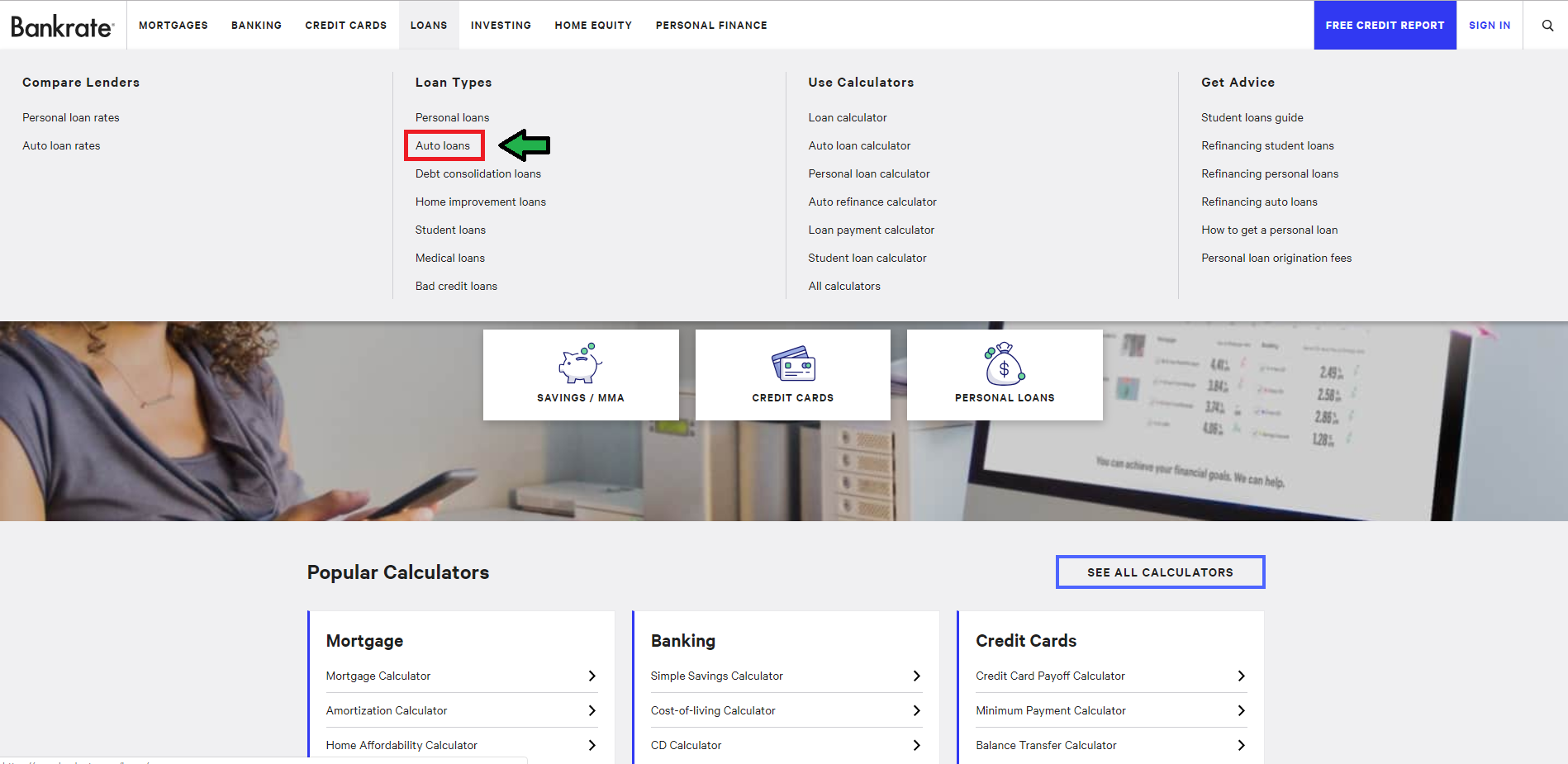Open Credit Card Payoff Calculator arrow
This screenshot has width=1568, height=764.
(x=1241, y=676)
